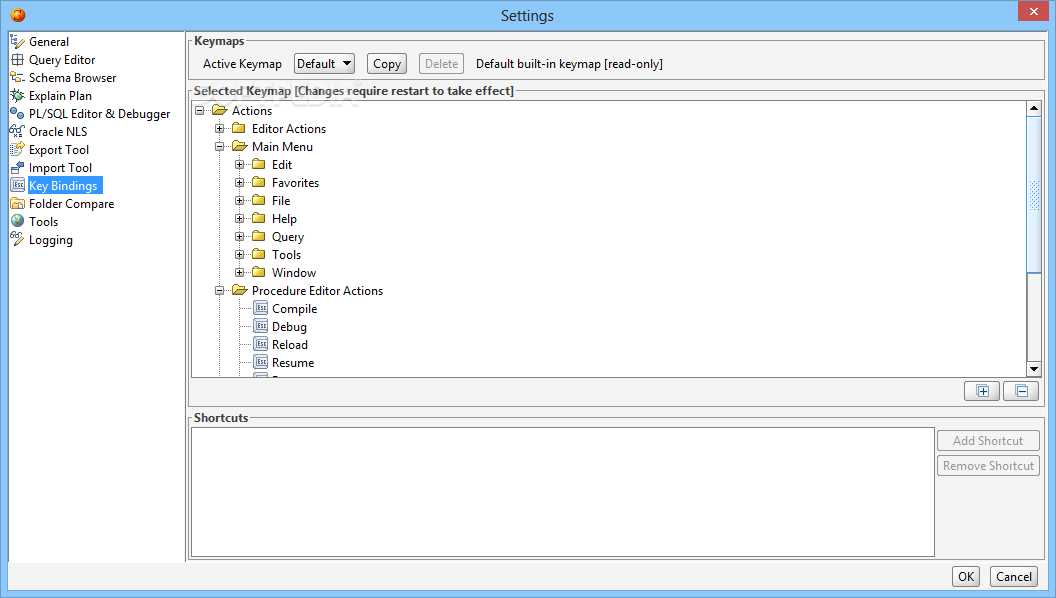Open Oracle NLS settings page
The height and width of the screenshot is (598, 1056).
[58, 131]
